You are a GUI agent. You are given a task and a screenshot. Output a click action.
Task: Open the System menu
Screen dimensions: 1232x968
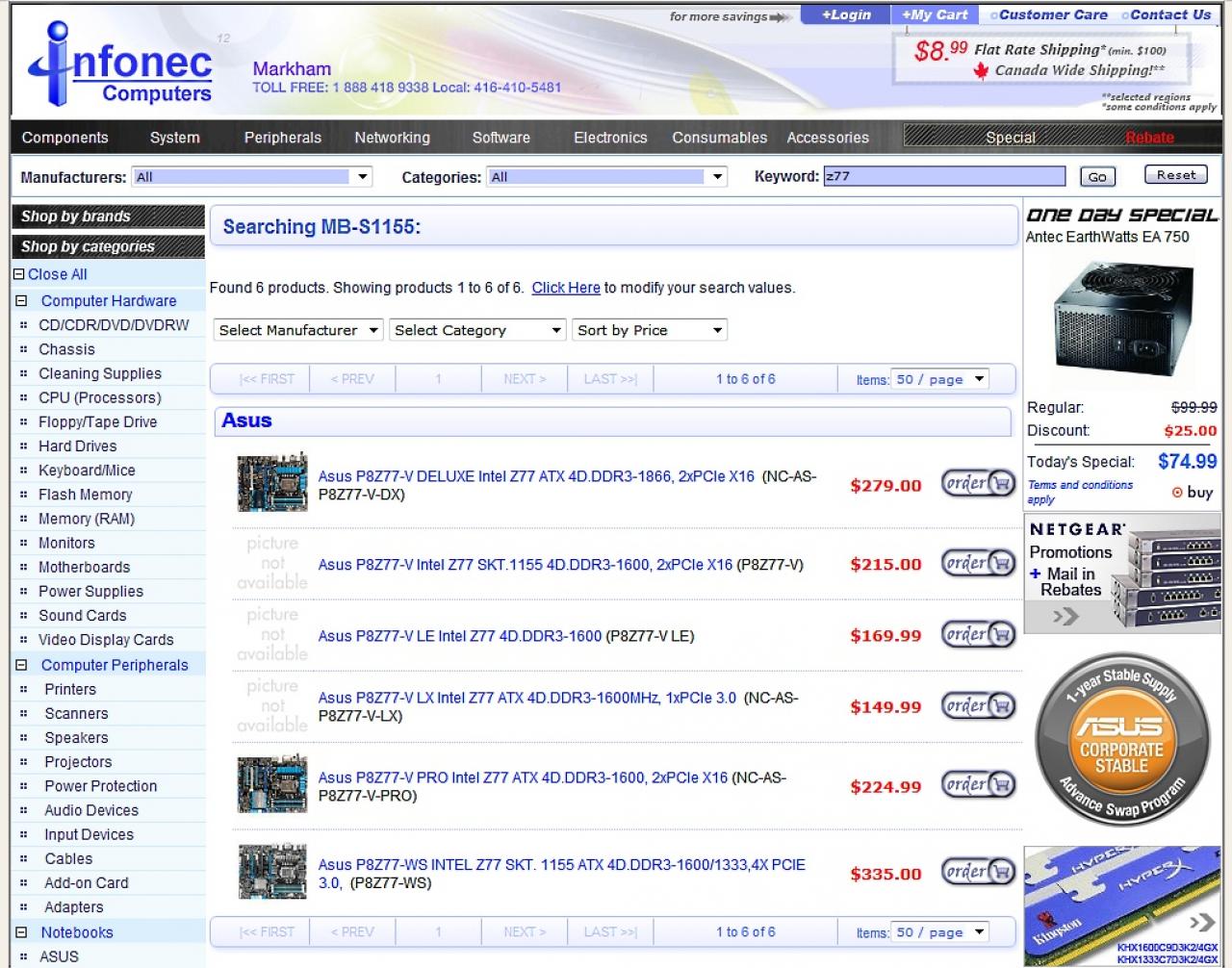click(175, 138)
